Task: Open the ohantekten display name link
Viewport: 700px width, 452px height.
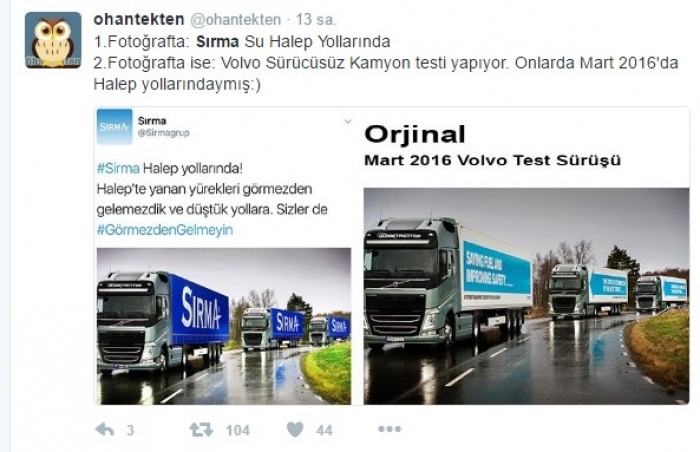Action: click(139, 20)
